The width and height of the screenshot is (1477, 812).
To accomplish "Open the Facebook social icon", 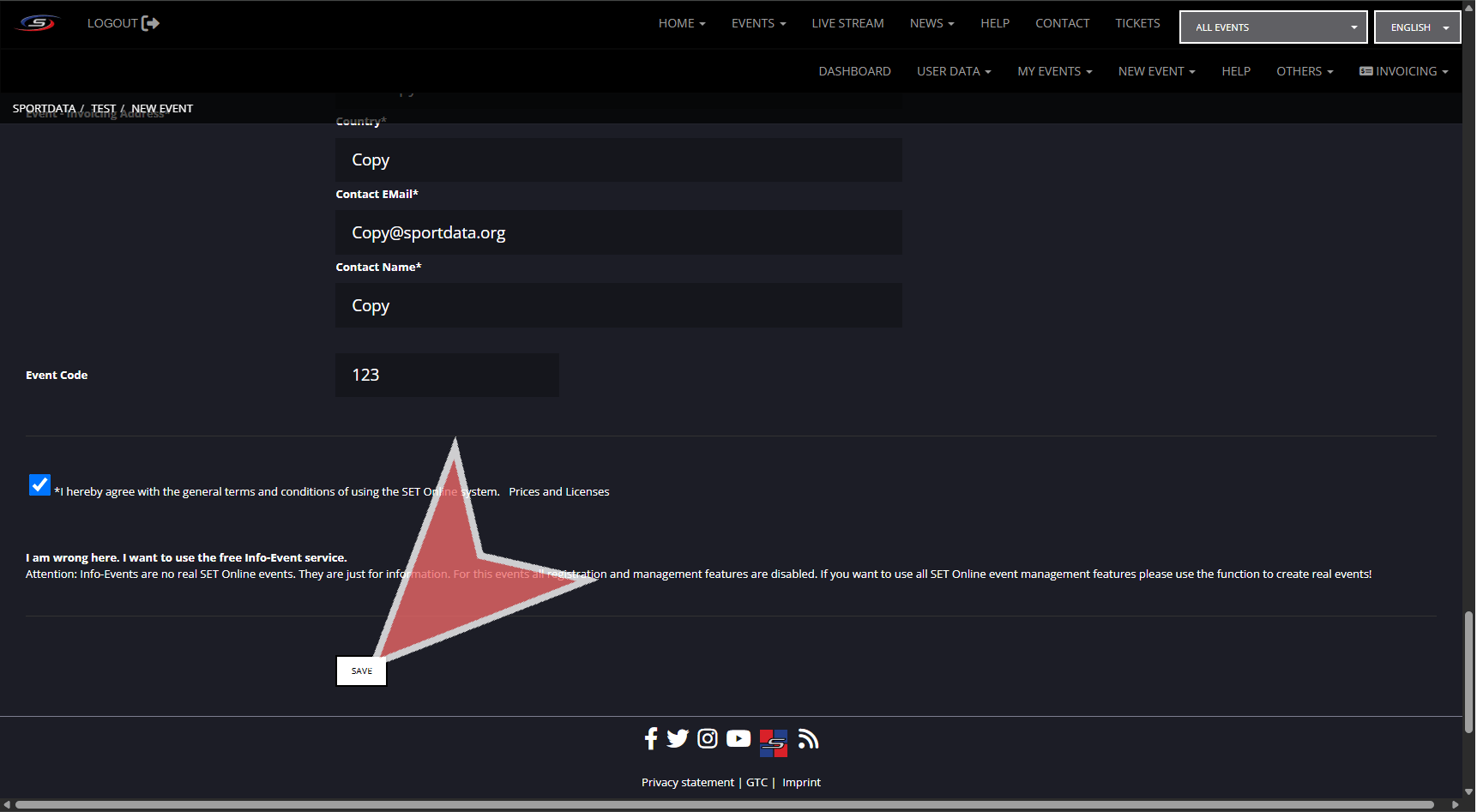I will click(651, 738).
